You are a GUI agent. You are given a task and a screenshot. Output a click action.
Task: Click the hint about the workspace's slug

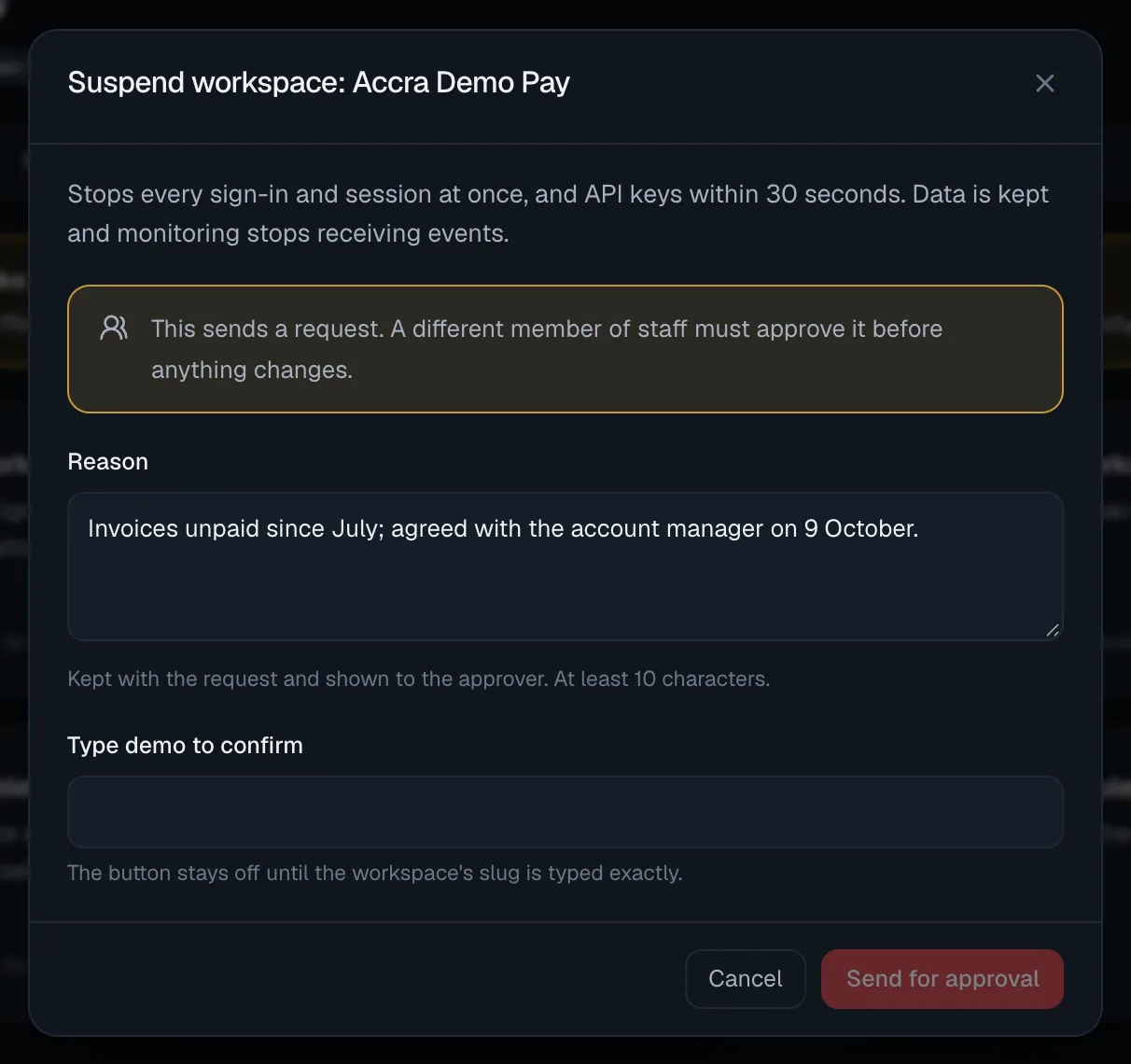(375, 873)
